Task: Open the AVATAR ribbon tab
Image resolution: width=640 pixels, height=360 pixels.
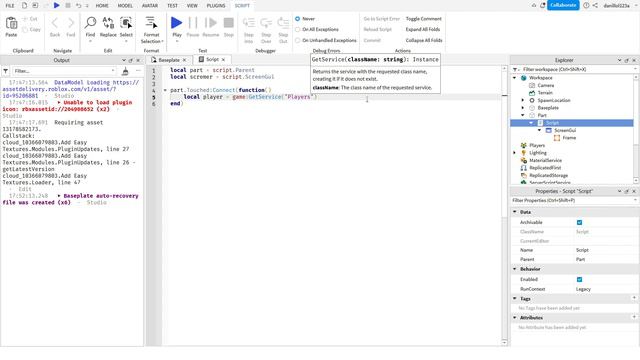Action: (150, 6)
